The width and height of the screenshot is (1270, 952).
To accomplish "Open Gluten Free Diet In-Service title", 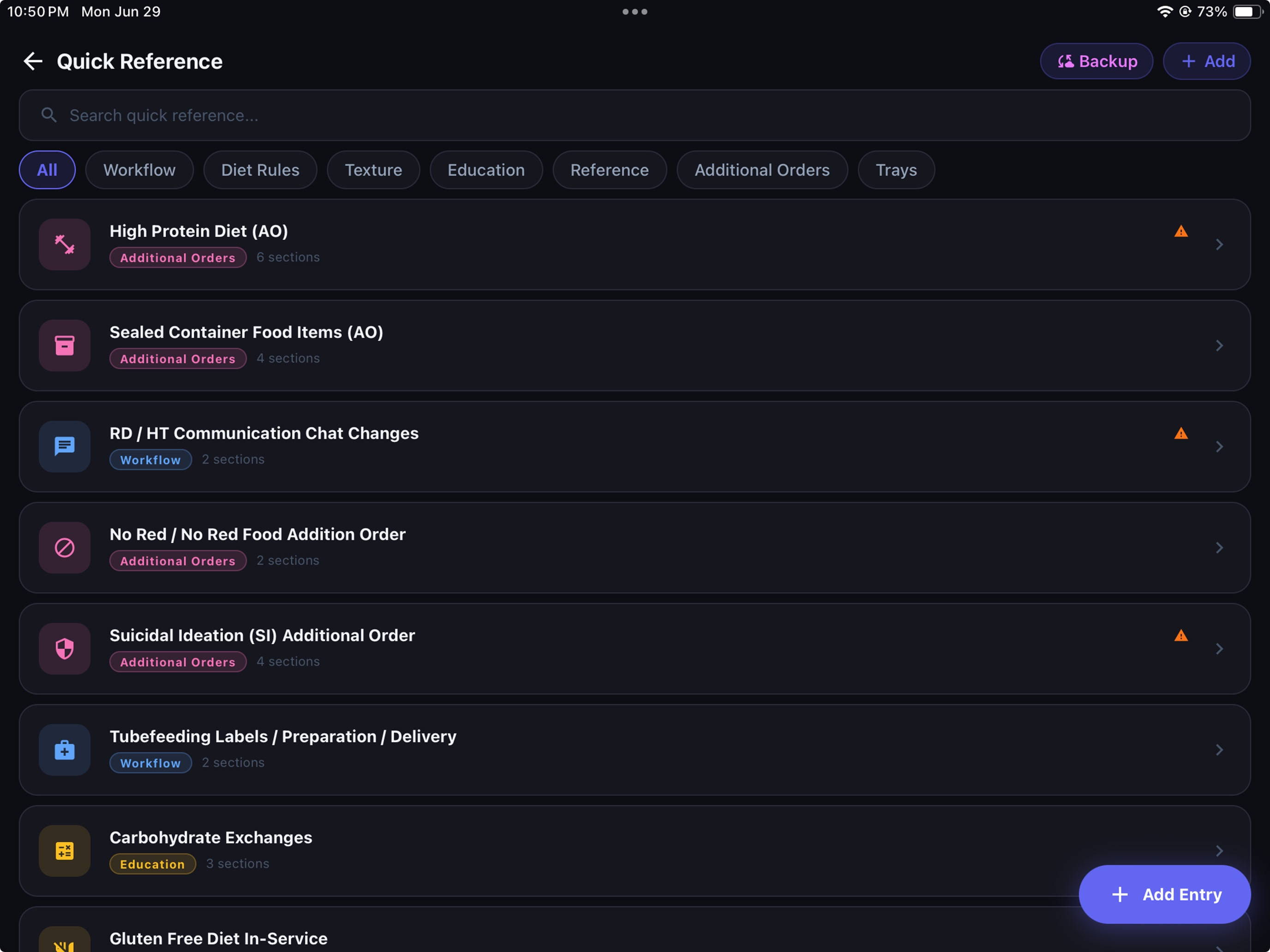I will (x=219, y=938).
